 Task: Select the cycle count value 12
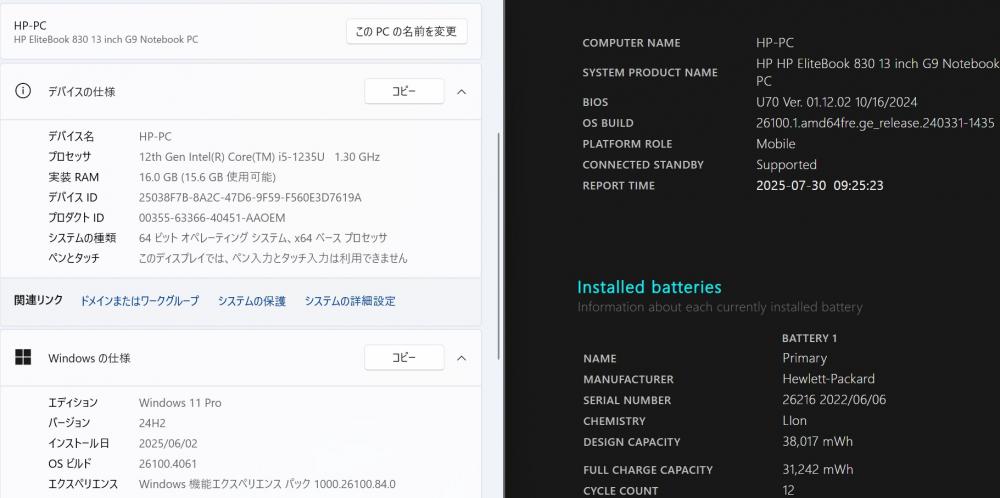(x=788, y=490)
